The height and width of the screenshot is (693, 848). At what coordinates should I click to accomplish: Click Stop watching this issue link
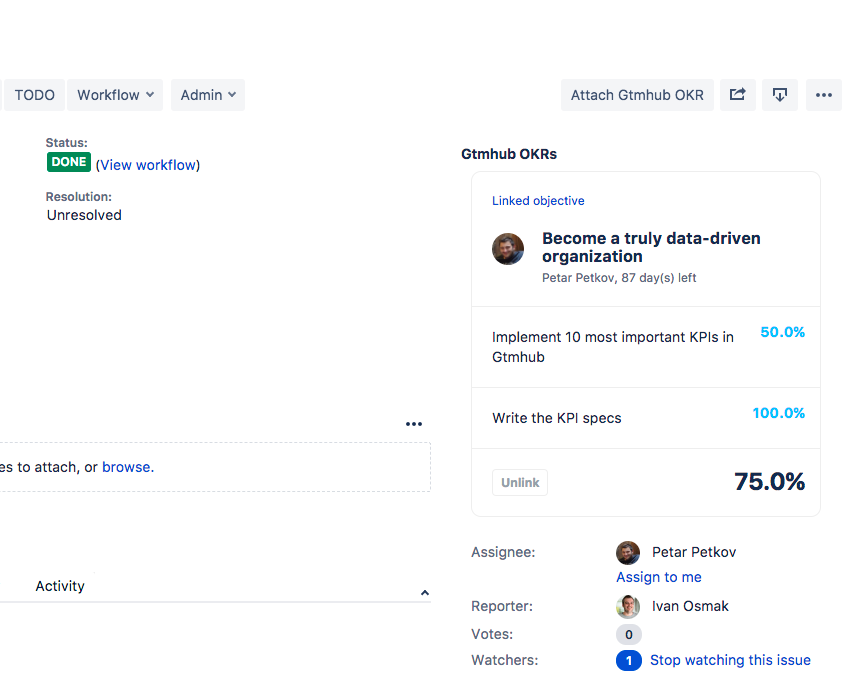click(x=730, y=661)
